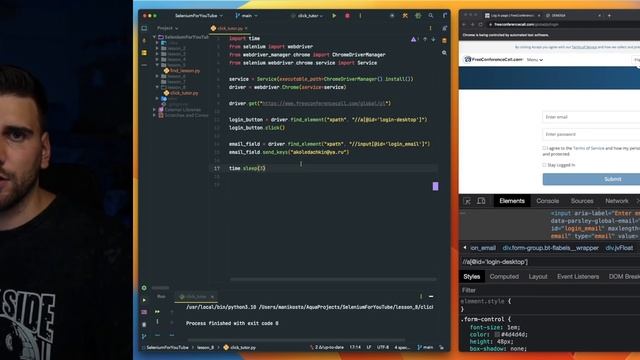Click the magnifier icon in the right strip

click(x=444, y=53)
